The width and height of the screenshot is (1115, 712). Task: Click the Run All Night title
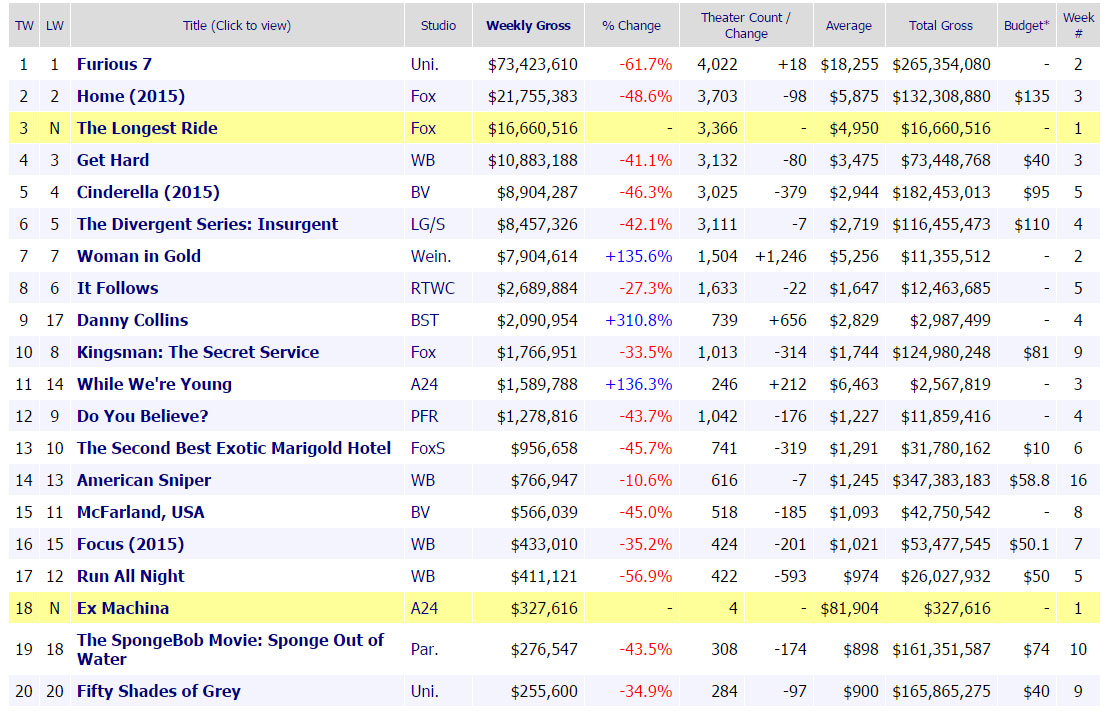131,576
